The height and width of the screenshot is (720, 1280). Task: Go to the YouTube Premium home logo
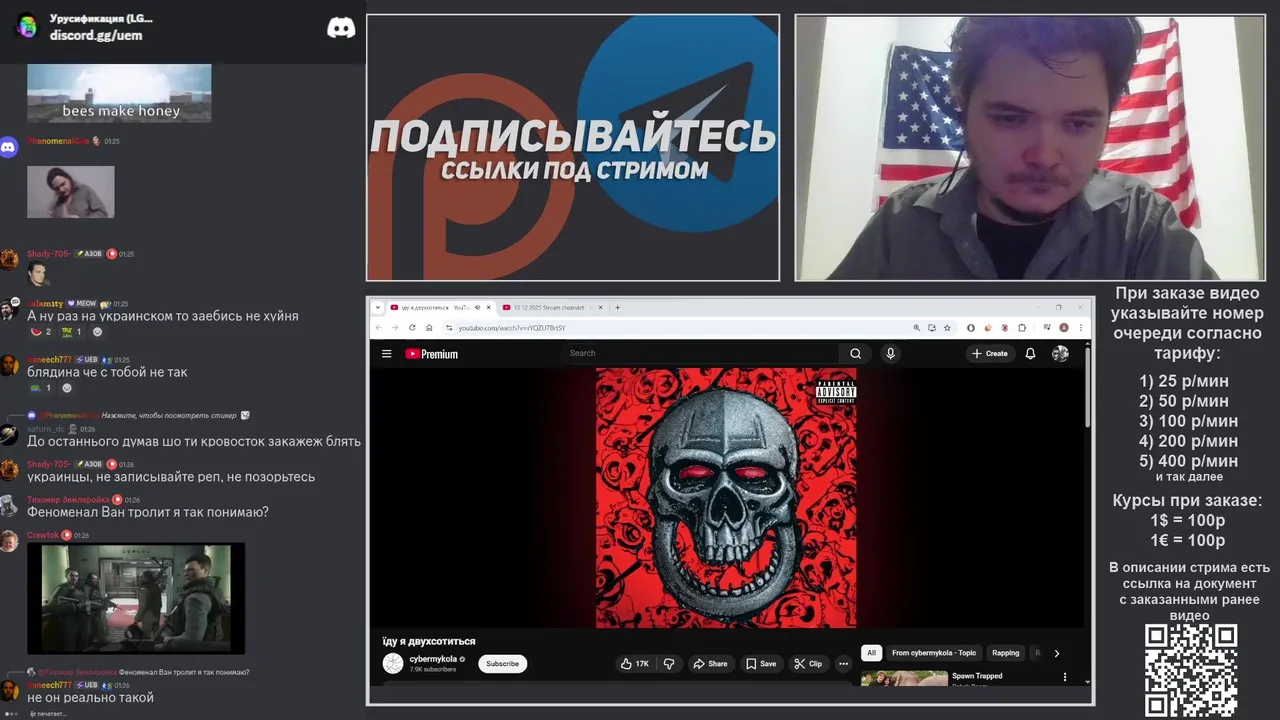(432, 353)
